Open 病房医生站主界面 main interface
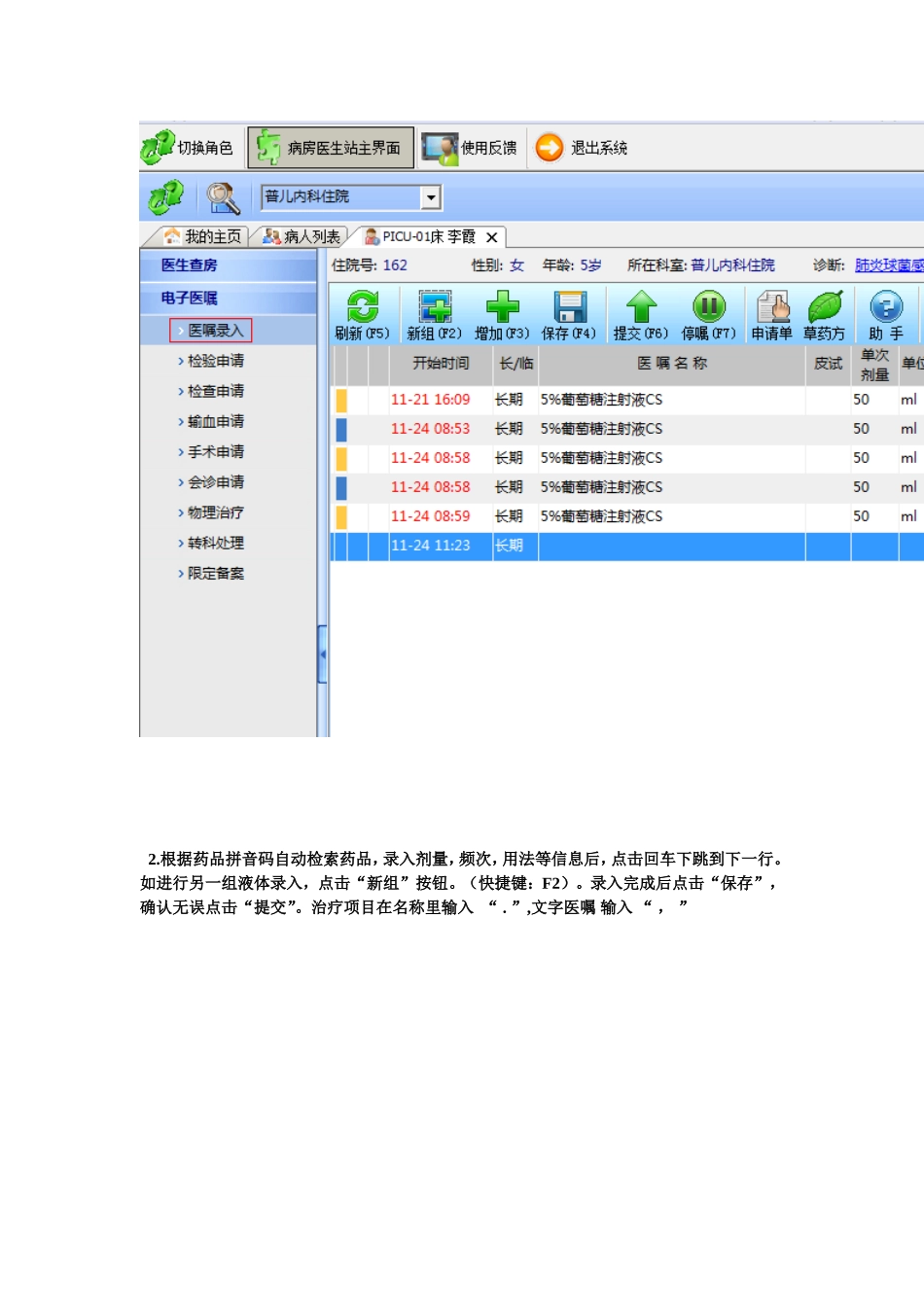This screenshot has height=1307, width=924. (331, 148)
